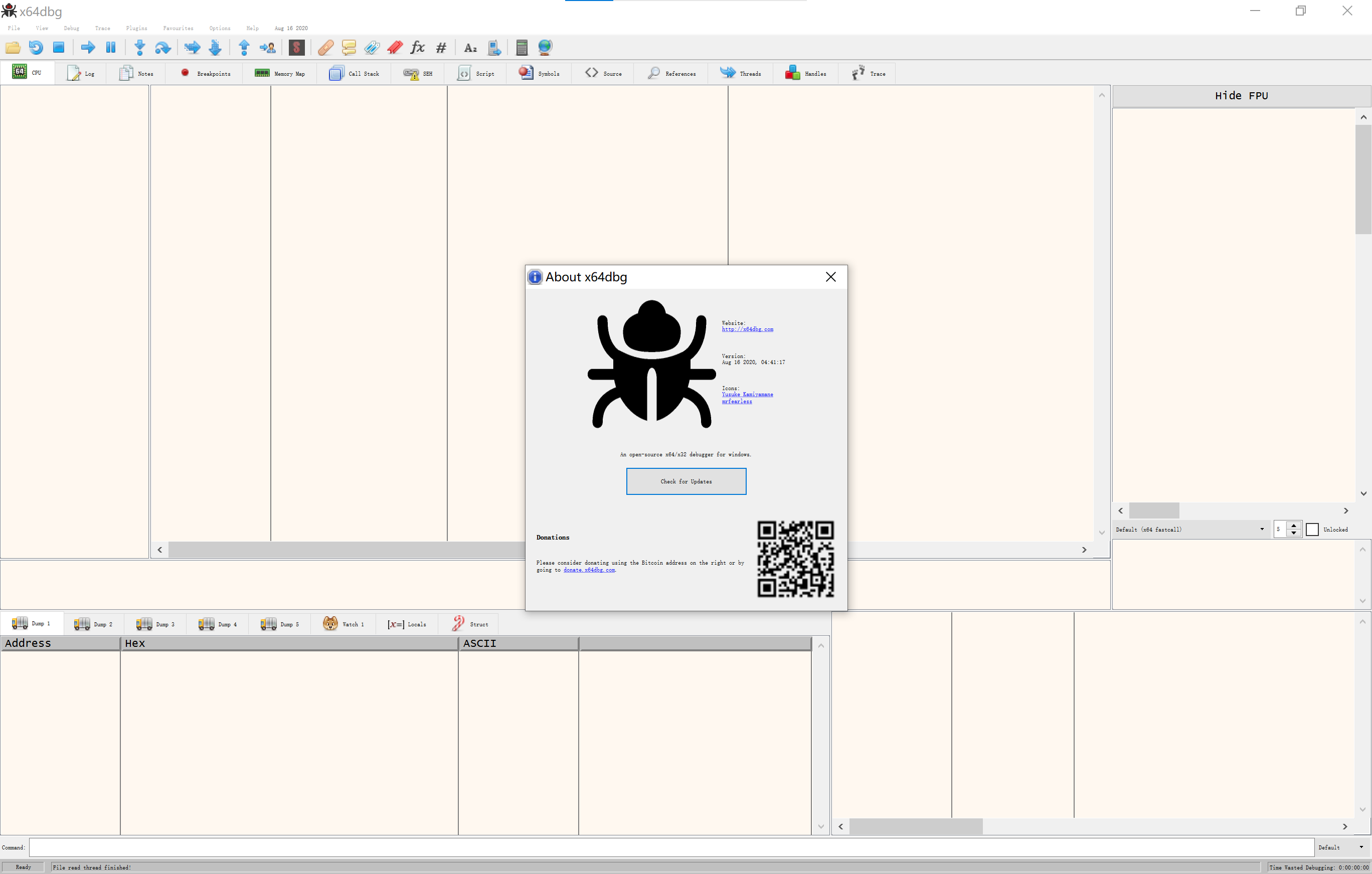Click the Run to user code icon
Image resolution: width=1372 pixels, height=874 pixels.
267,47
